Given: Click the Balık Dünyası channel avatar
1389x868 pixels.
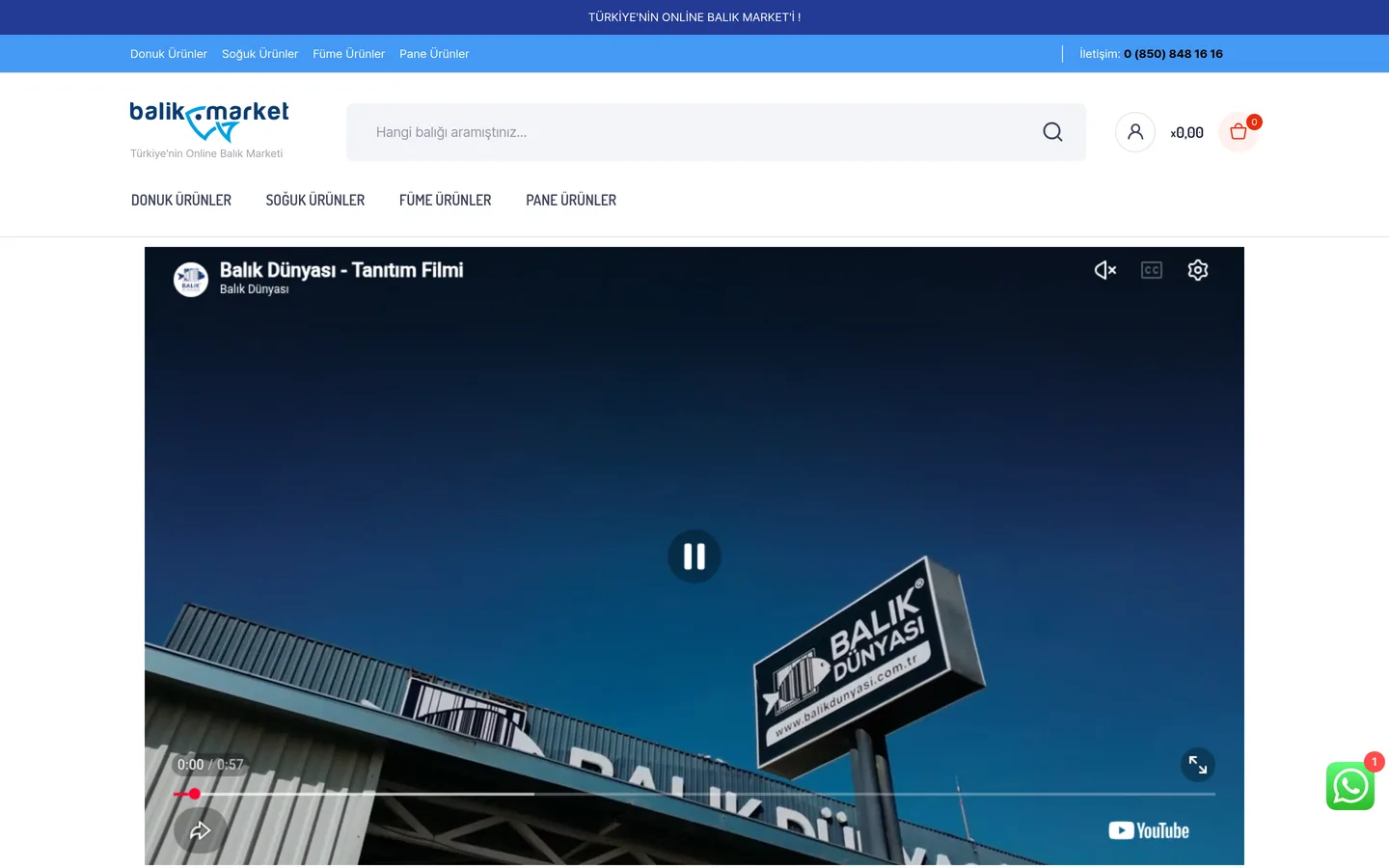Looking at the screenshot, I should click(191, 280).
